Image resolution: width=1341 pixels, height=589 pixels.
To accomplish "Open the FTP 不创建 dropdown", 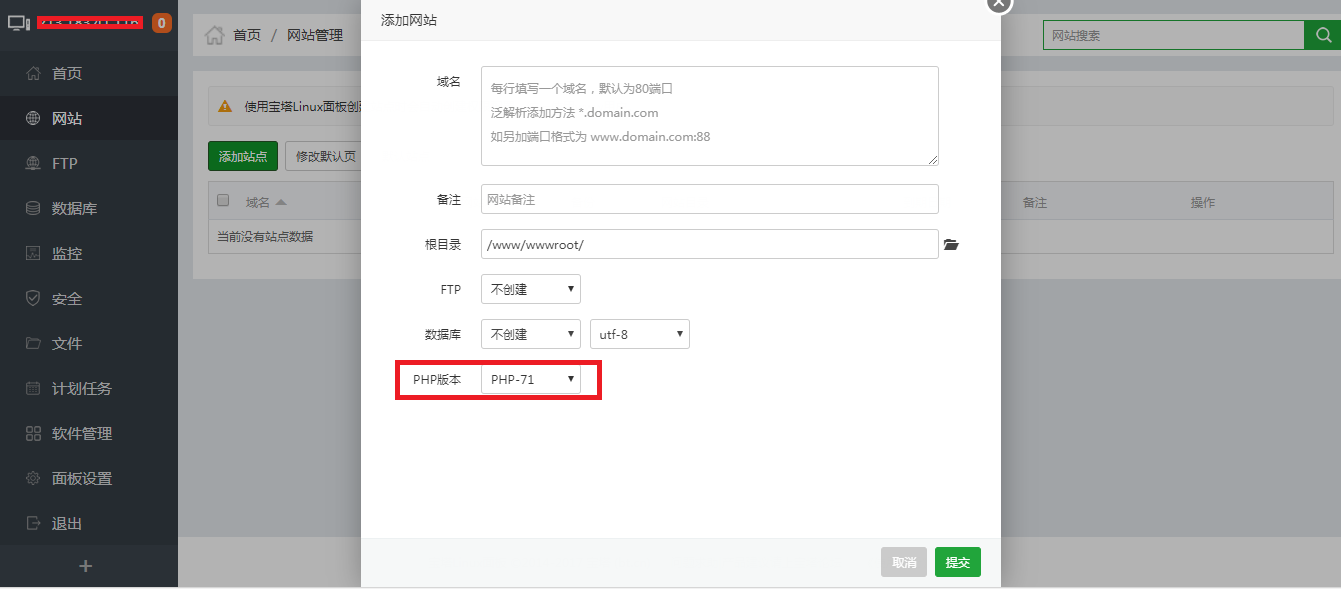I will 530,289.
